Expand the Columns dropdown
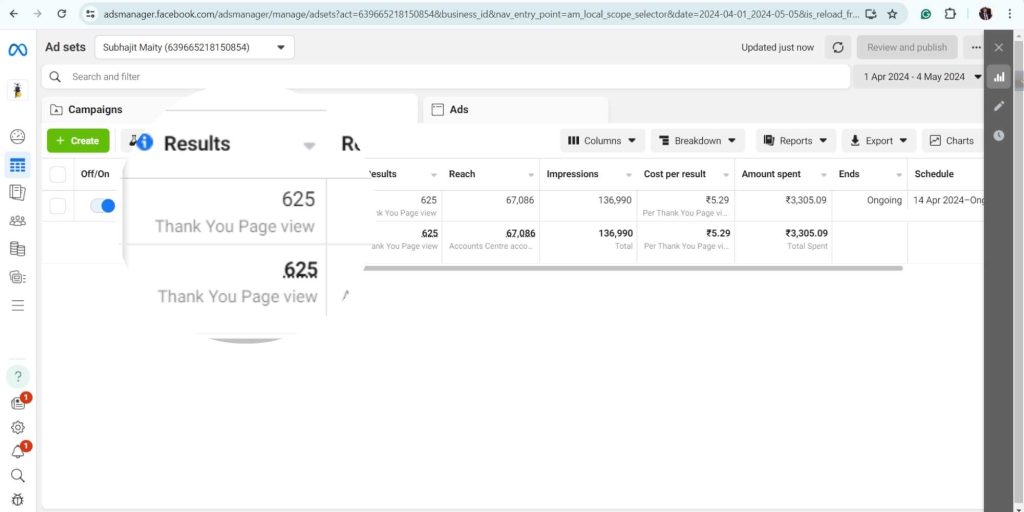Viewport: 1024px width, 512px height. coord(602,140)
